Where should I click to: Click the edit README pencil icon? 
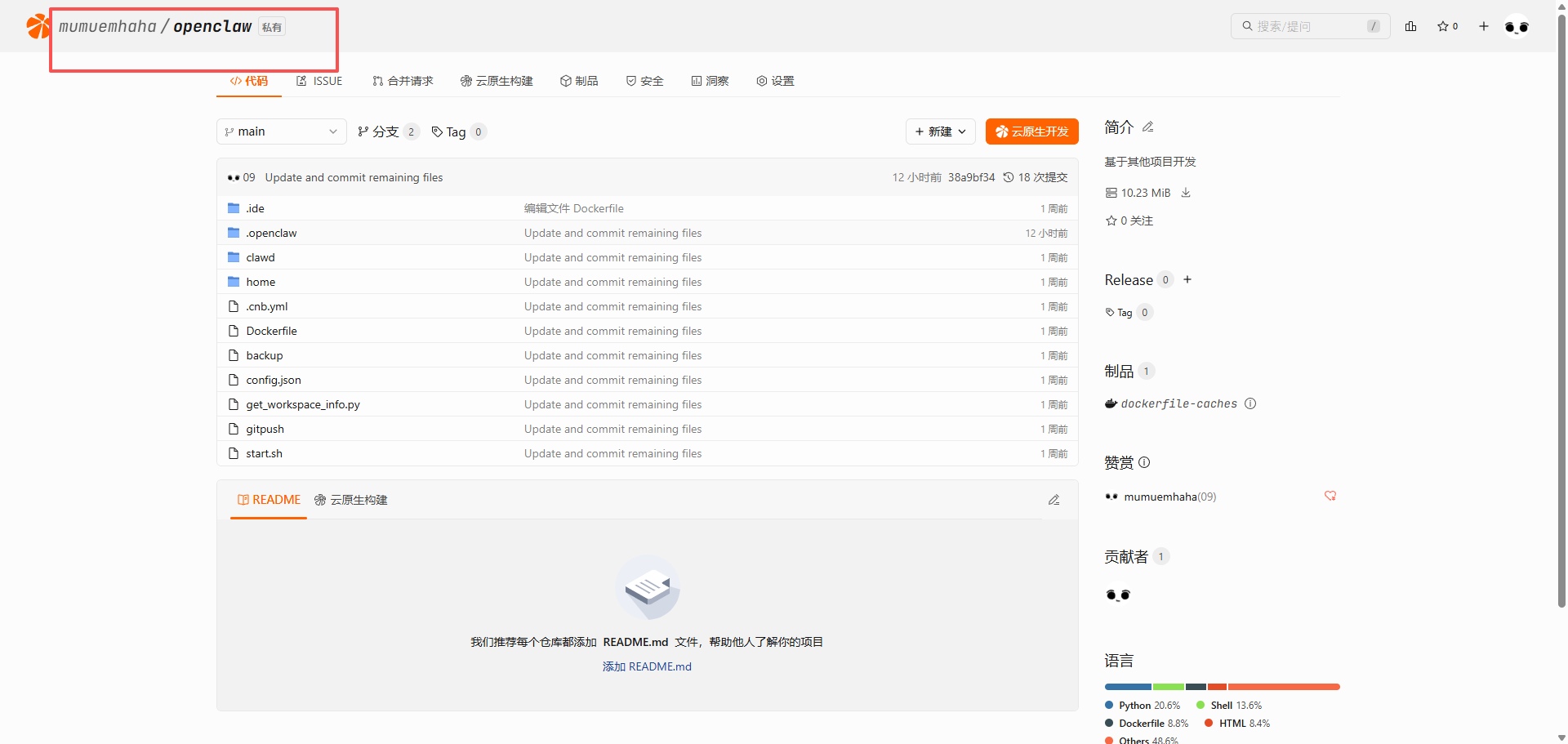pos(1053,500)
